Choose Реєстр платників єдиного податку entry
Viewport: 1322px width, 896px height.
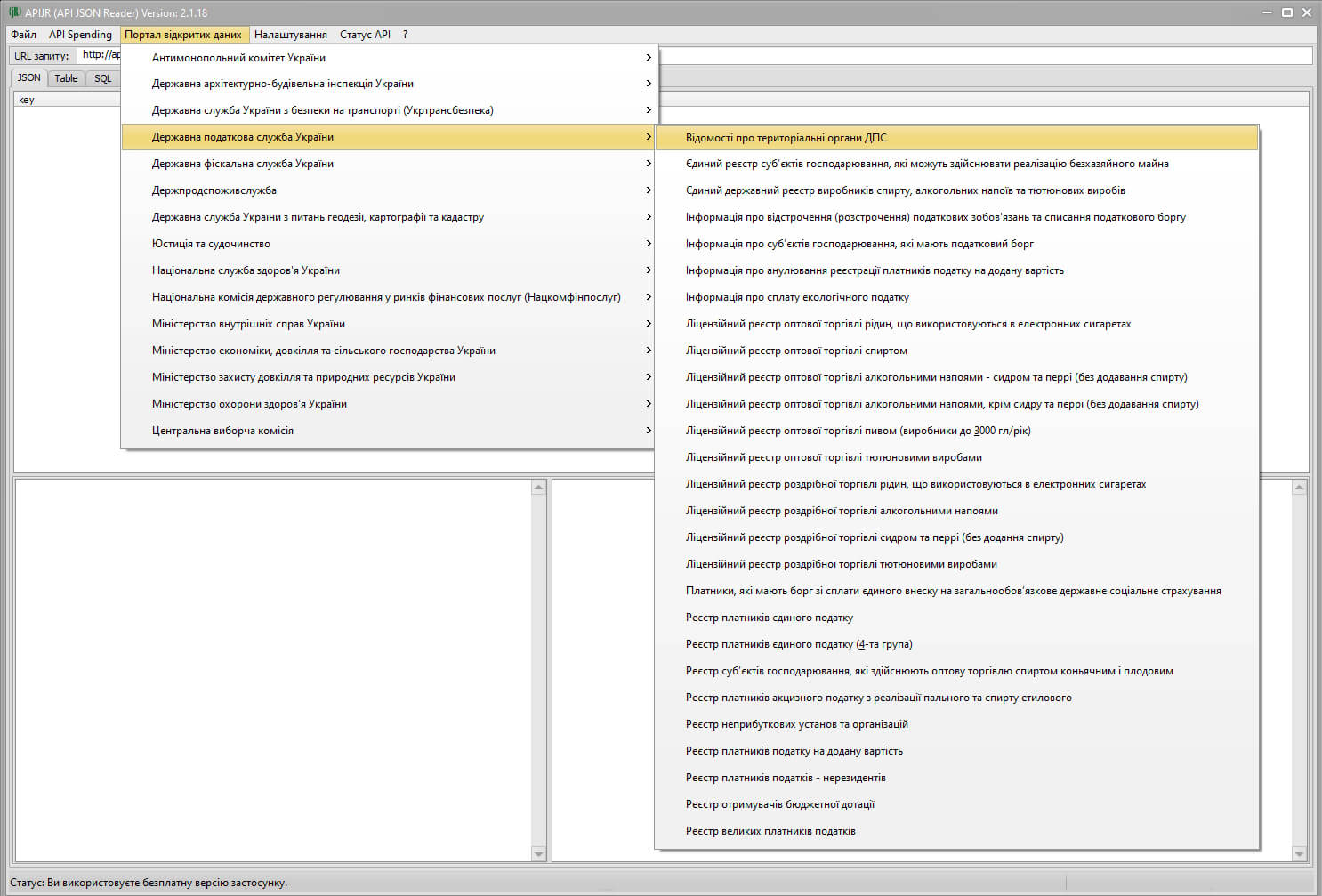770,618
